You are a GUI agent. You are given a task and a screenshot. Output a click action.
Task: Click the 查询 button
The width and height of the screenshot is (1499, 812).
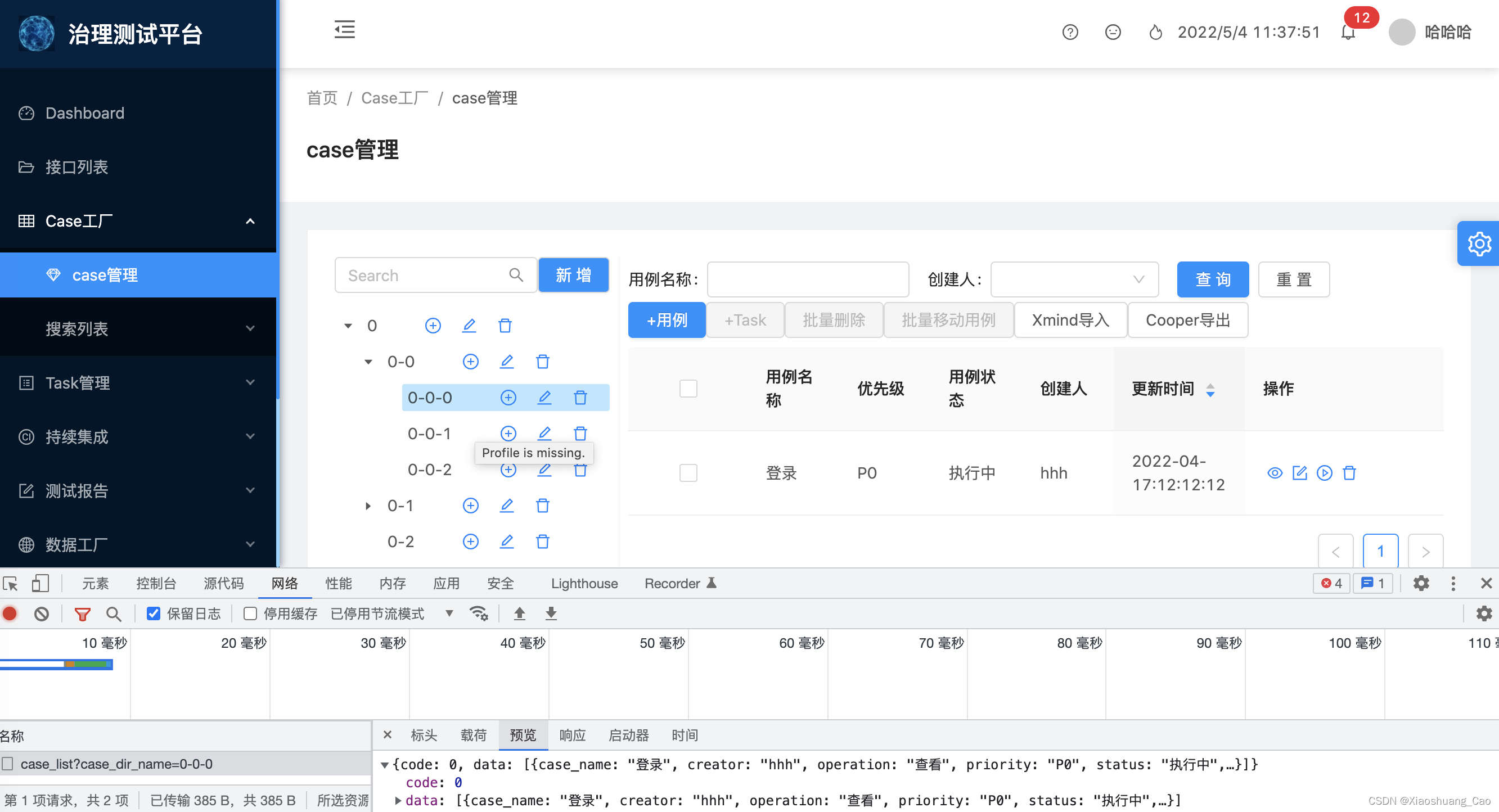[1212, 279]
